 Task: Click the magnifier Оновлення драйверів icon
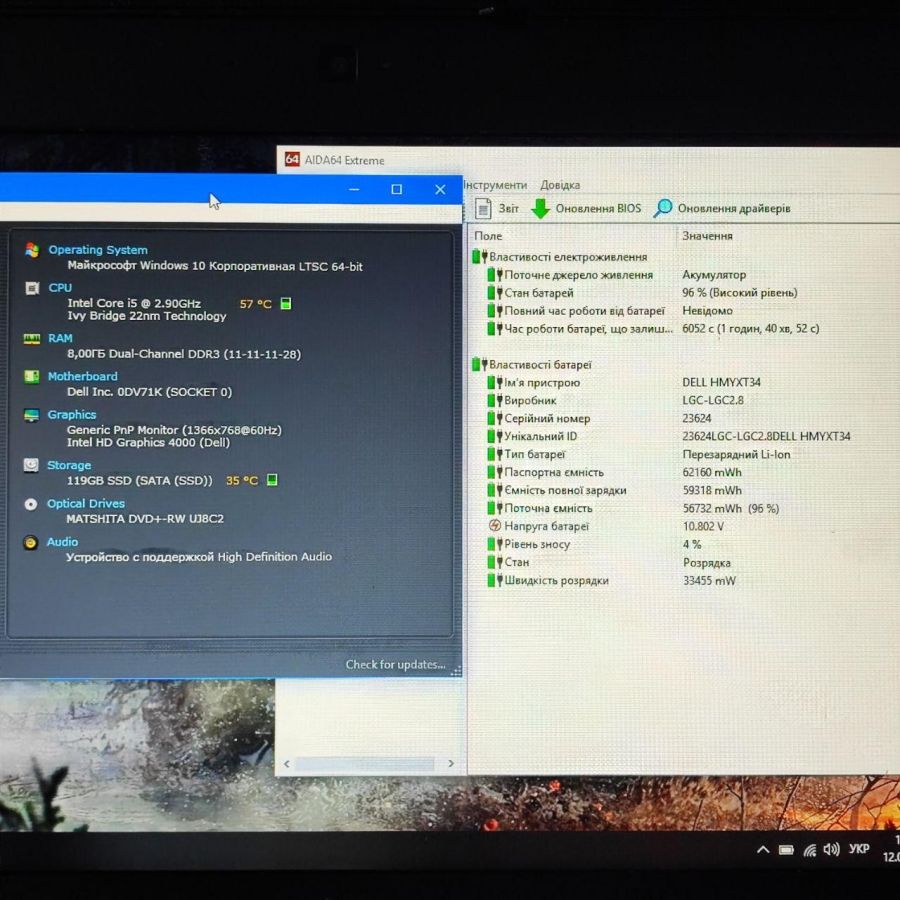pyautogui.click(x=663, y=208)
